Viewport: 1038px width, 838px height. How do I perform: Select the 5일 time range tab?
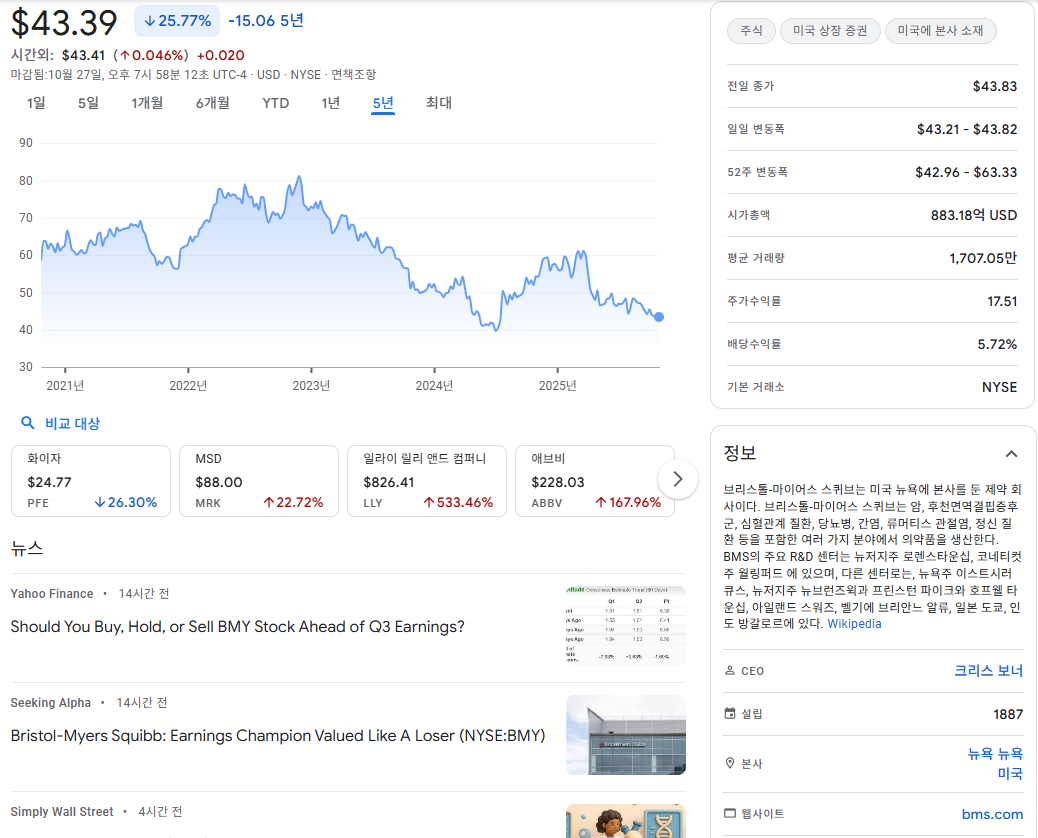tap(88, 103)
